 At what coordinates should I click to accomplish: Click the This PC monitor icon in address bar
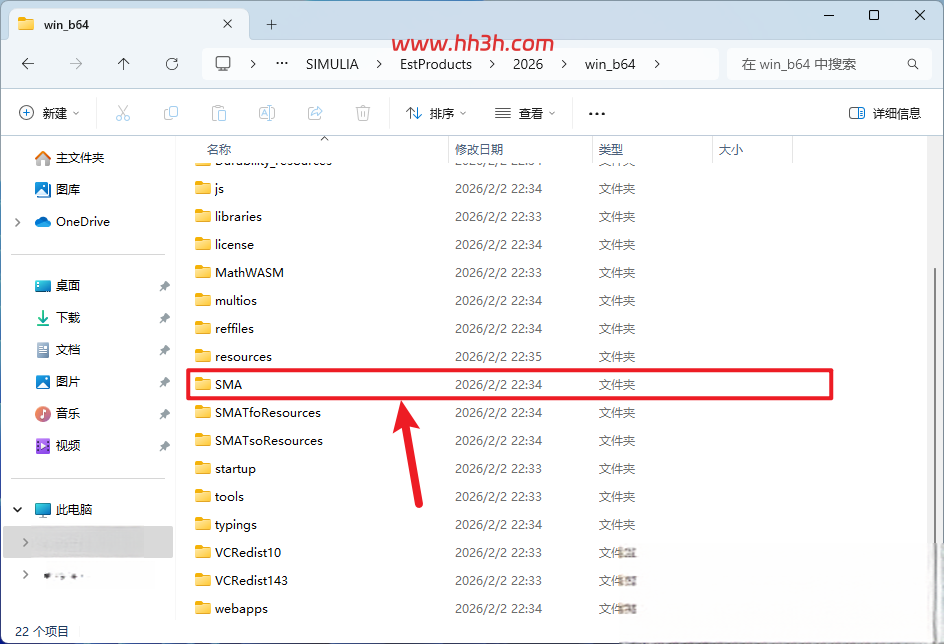click(223, 64)
